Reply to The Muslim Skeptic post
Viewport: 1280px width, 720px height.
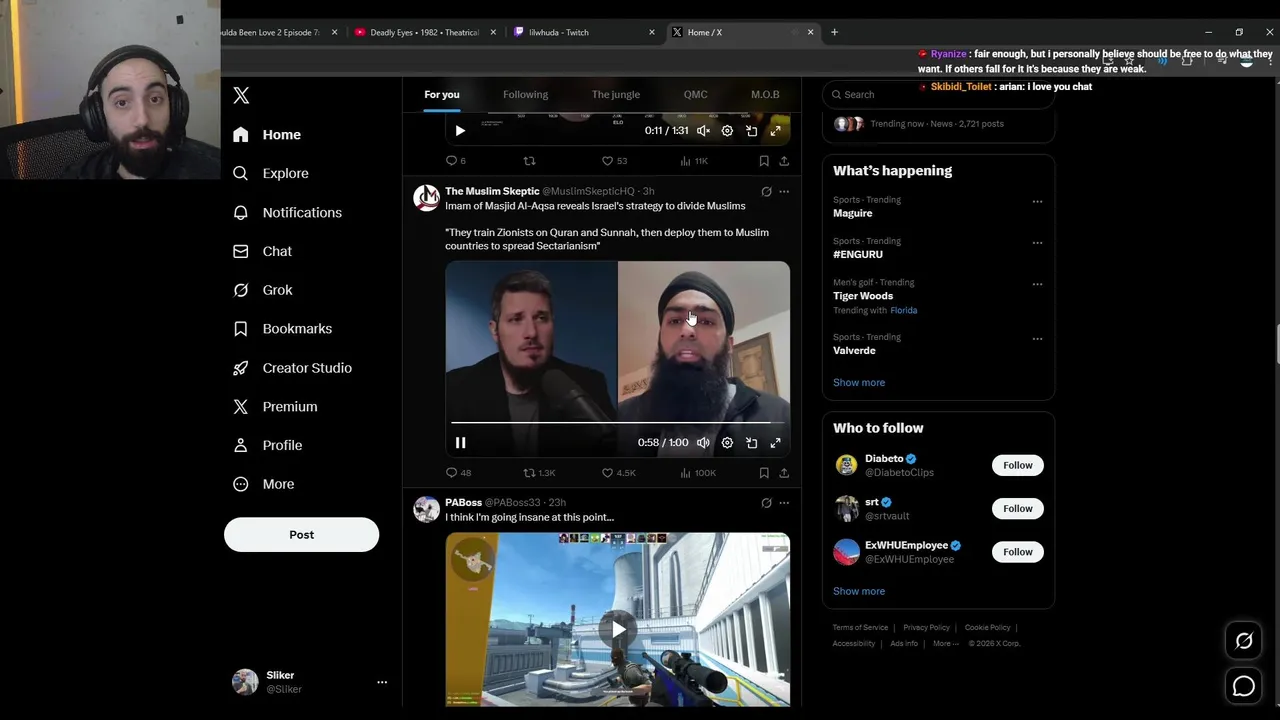(458, 472)
